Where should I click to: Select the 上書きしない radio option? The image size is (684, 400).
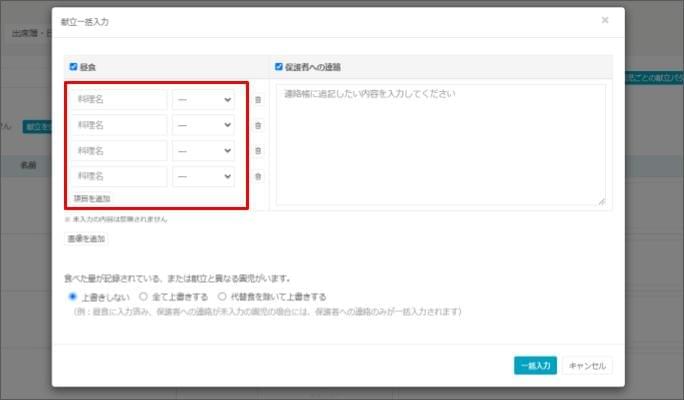tap(72, 297)
